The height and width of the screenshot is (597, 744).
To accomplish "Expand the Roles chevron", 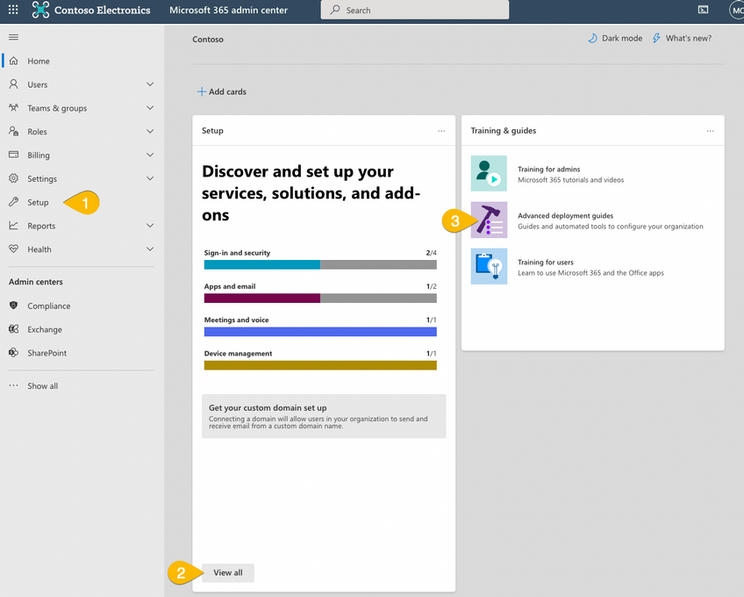I will (150, 131).
